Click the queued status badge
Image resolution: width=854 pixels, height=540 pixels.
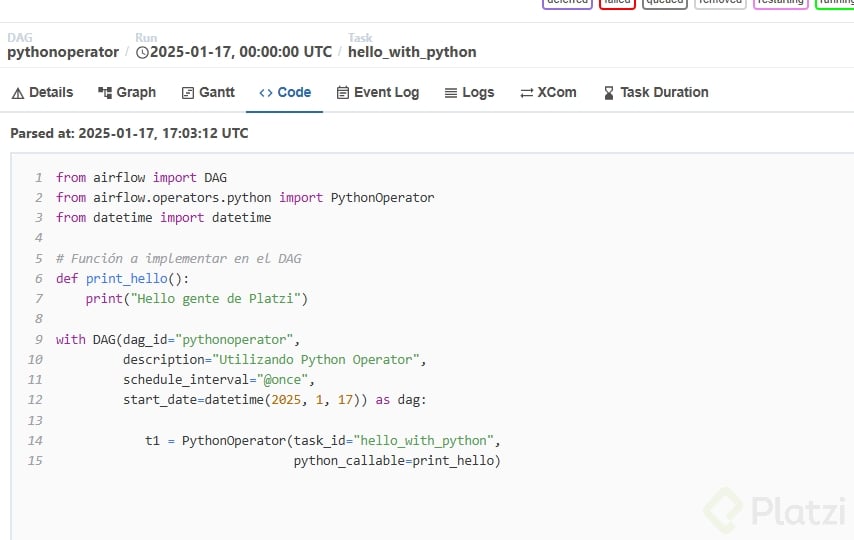(x=664, y=3)
